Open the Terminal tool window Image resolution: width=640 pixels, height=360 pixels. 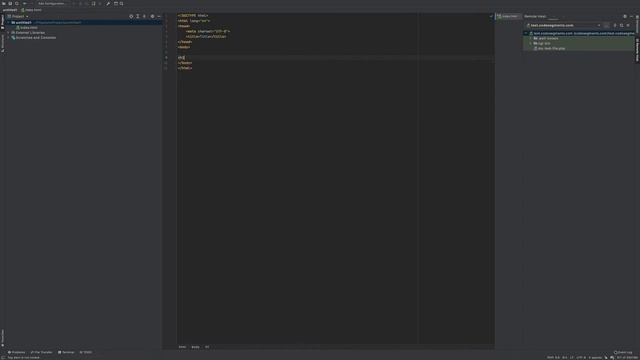[x=66, y=352]
